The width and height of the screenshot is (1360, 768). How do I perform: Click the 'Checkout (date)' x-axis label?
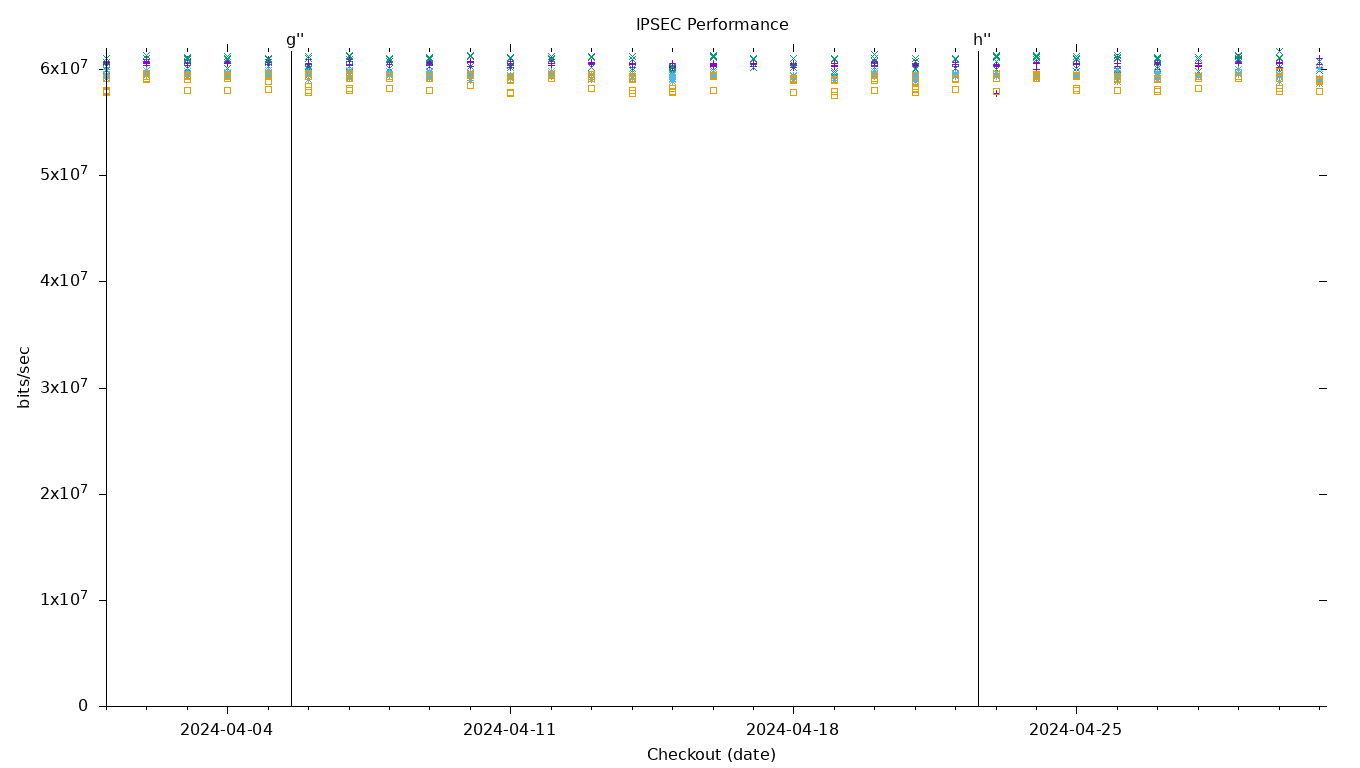pyautogui.click(x=711, y=755)
